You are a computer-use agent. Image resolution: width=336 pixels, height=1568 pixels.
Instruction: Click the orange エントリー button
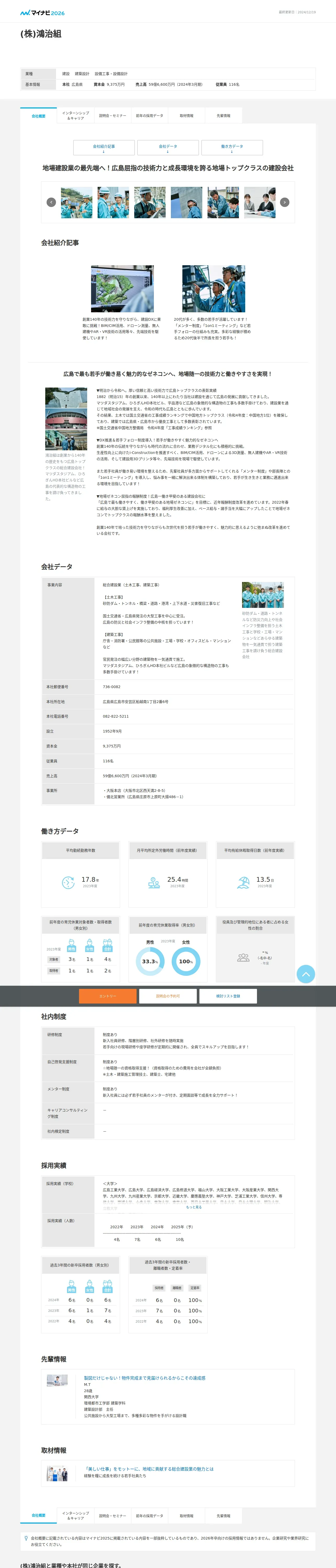(108, 996)
